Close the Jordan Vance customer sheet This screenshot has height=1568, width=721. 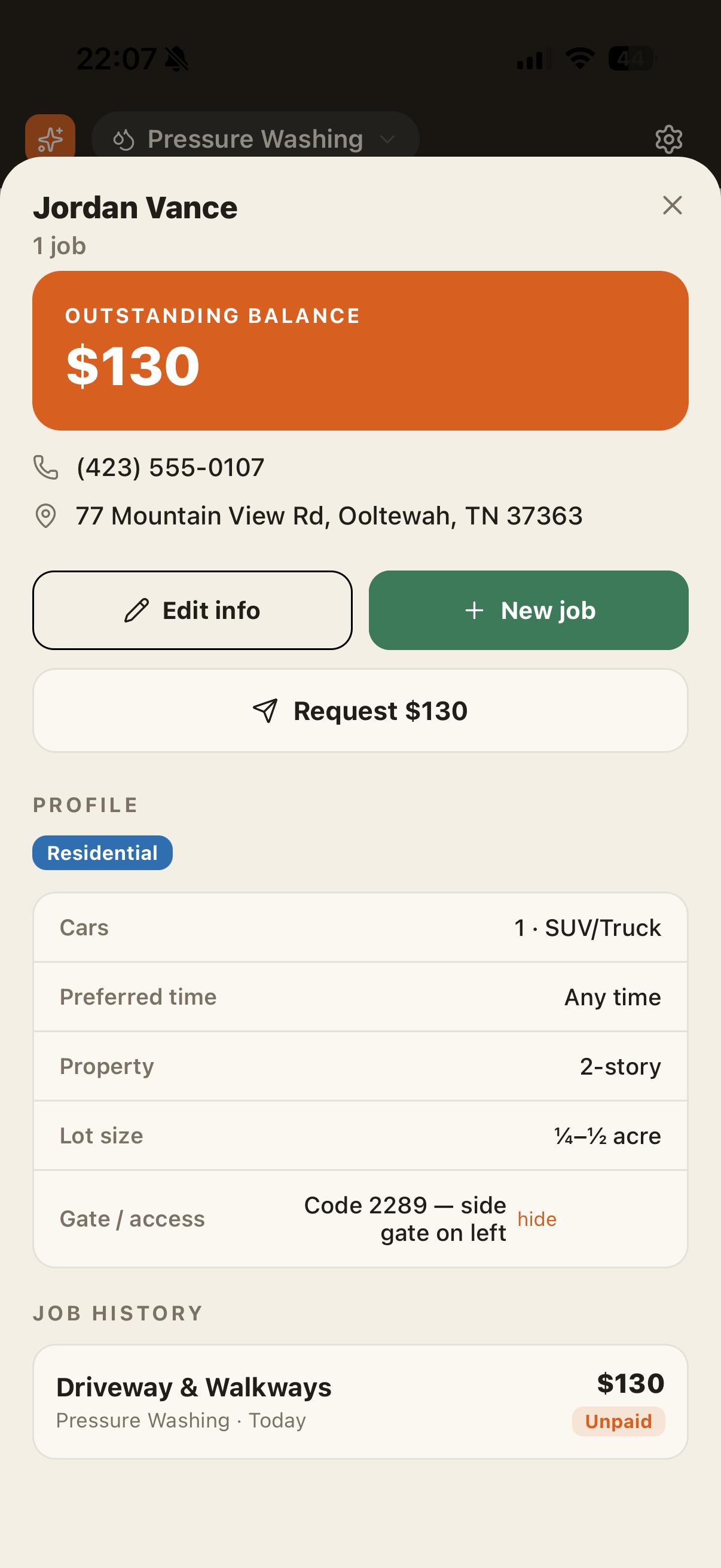point(672,205)
